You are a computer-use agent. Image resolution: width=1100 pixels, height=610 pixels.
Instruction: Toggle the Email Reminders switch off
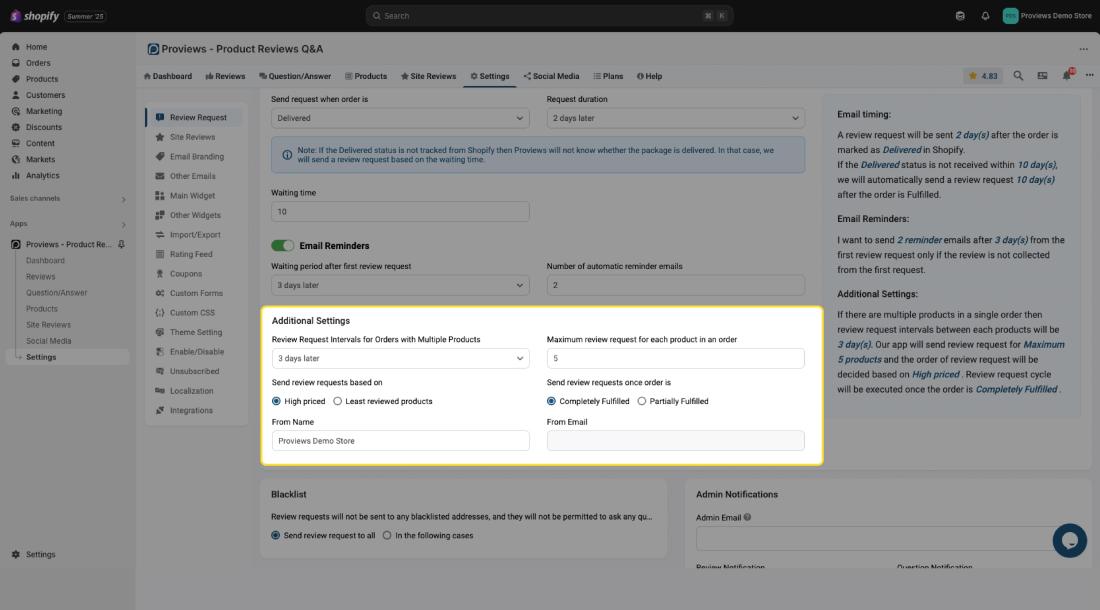[283, 246]
